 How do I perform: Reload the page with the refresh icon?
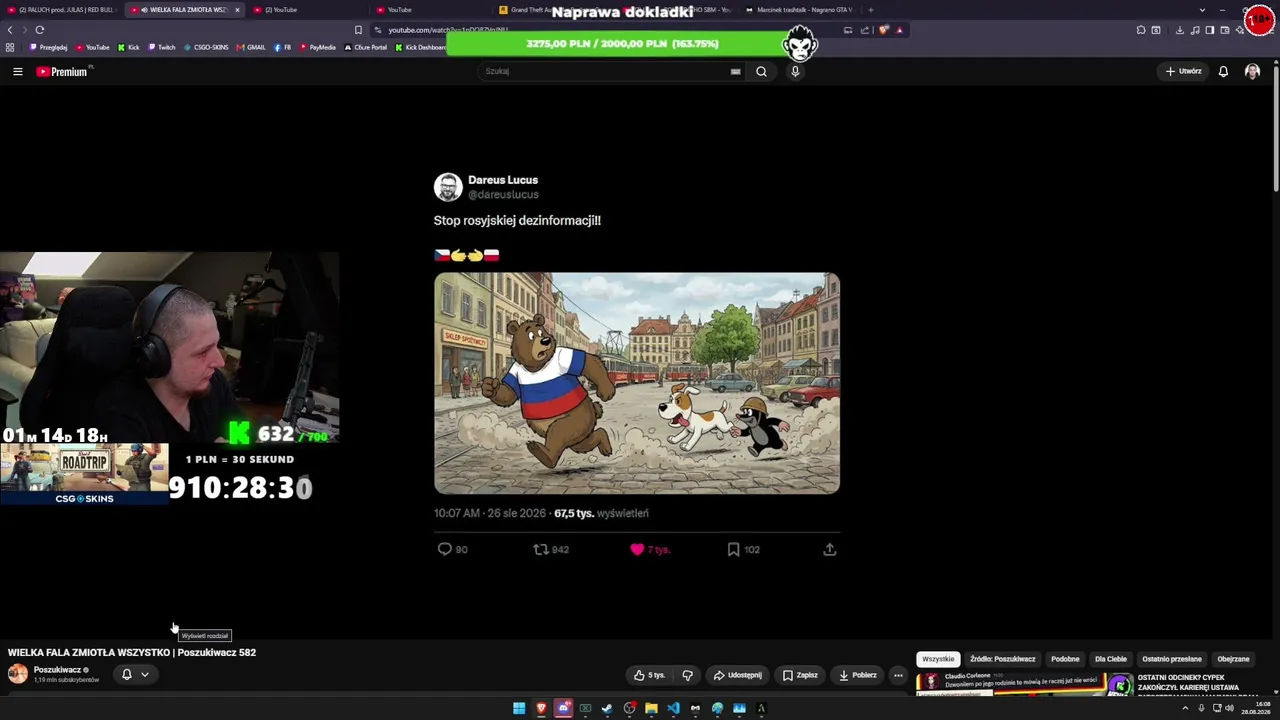40,30
